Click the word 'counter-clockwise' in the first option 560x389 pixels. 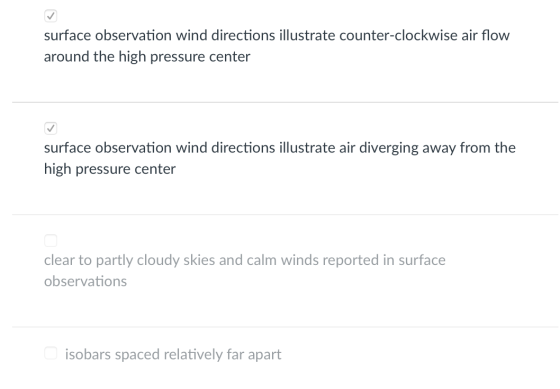tap(398, 35)
